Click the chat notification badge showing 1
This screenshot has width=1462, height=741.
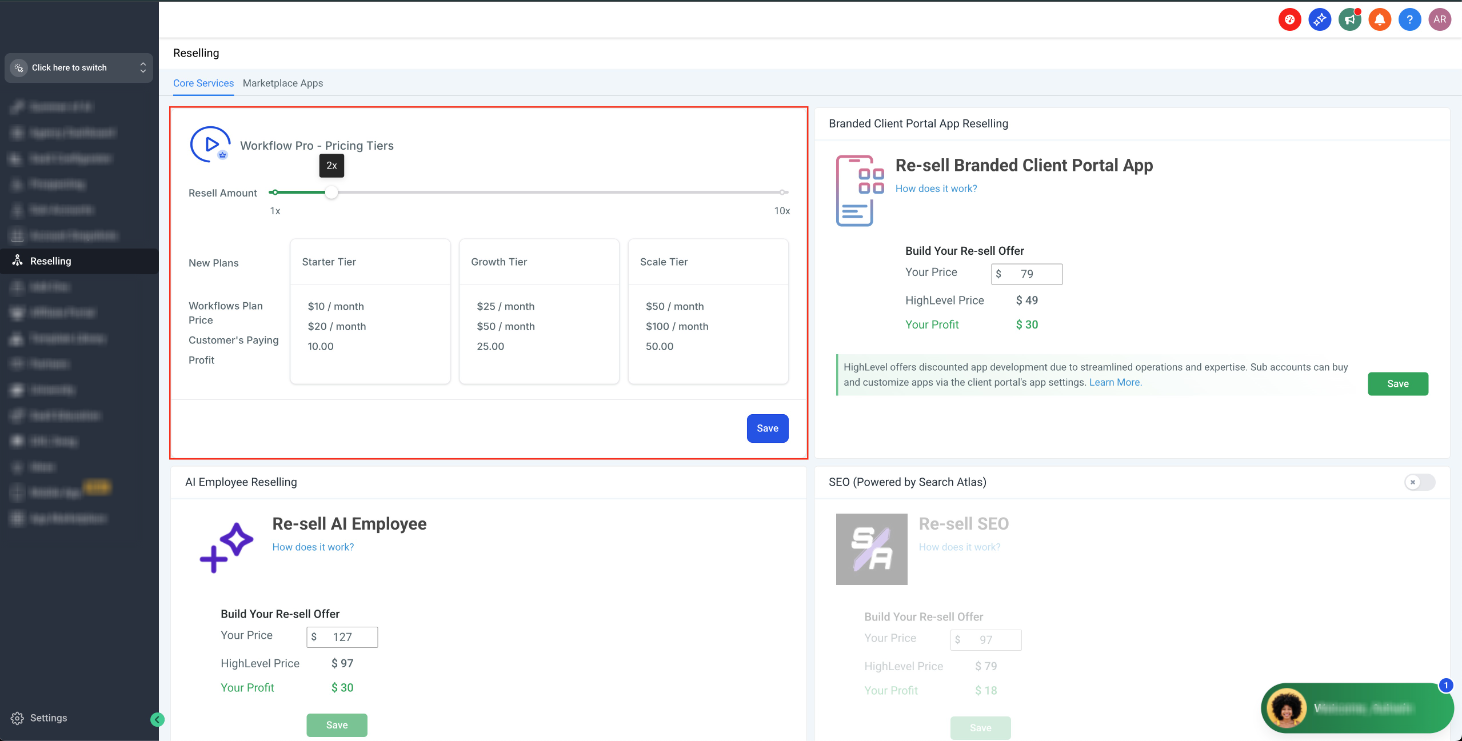(x=1445, y=686)
